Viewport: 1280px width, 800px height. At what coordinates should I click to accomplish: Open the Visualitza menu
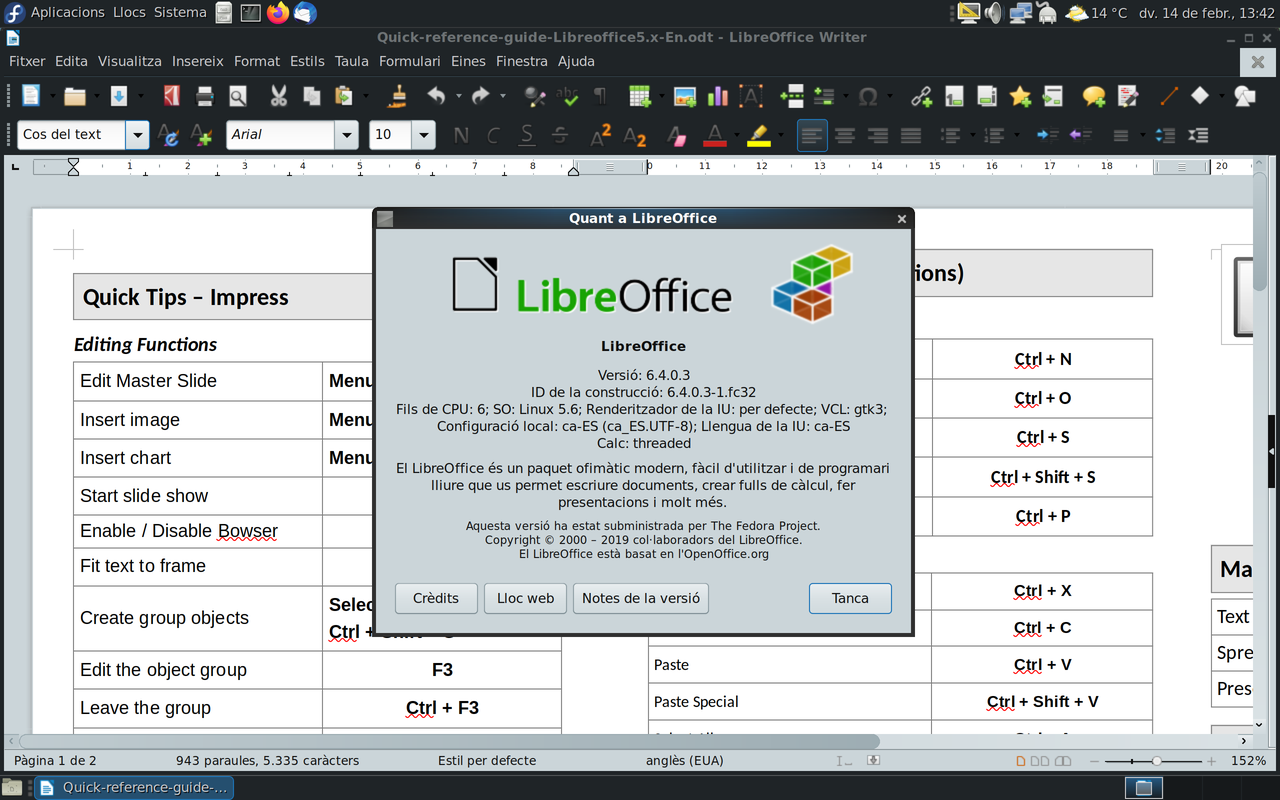pos(130,61)
